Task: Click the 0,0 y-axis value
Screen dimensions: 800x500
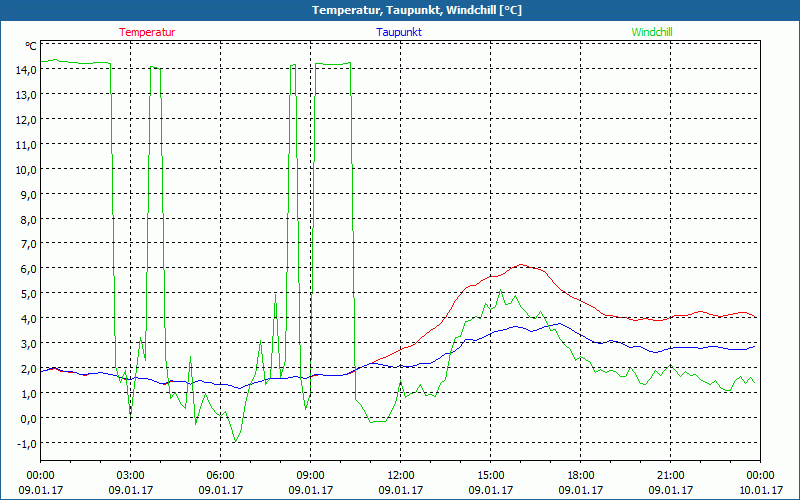Action: tap(29, 419)
